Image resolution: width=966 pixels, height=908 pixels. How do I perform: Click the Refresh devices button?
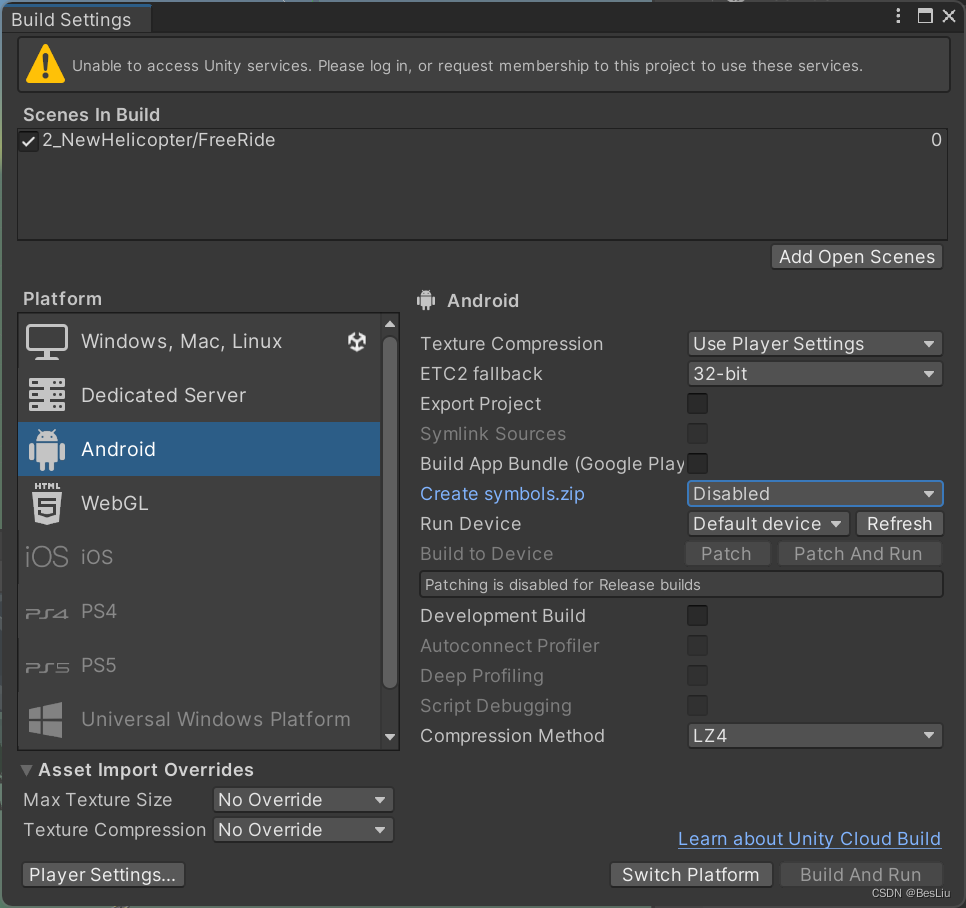point(899,524)
